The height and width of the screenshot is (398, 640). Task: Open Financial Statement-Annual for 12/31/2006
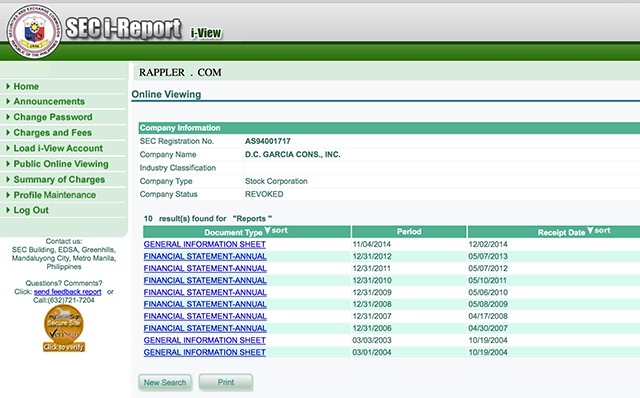(205, 328)
